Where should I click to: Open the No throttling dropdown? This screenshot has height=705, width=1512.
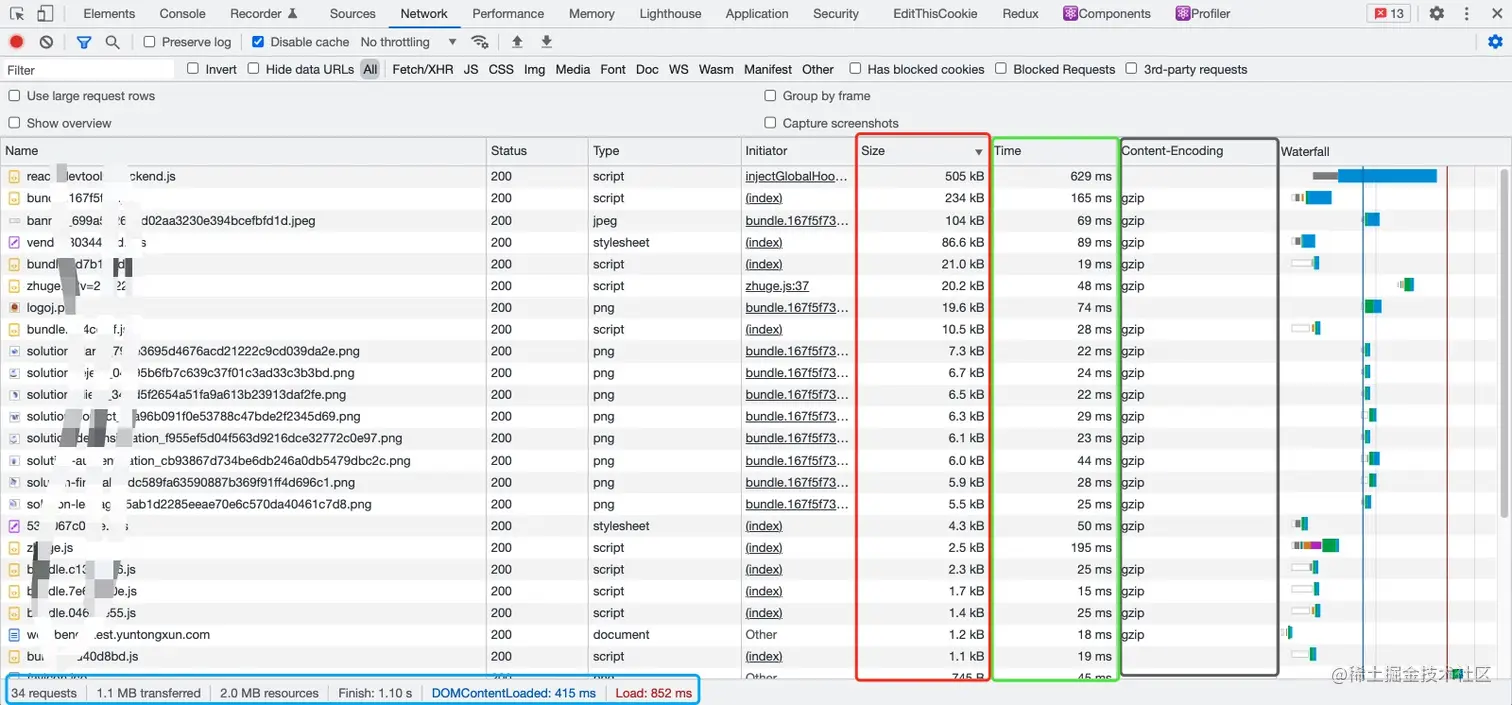coord(408,42)
